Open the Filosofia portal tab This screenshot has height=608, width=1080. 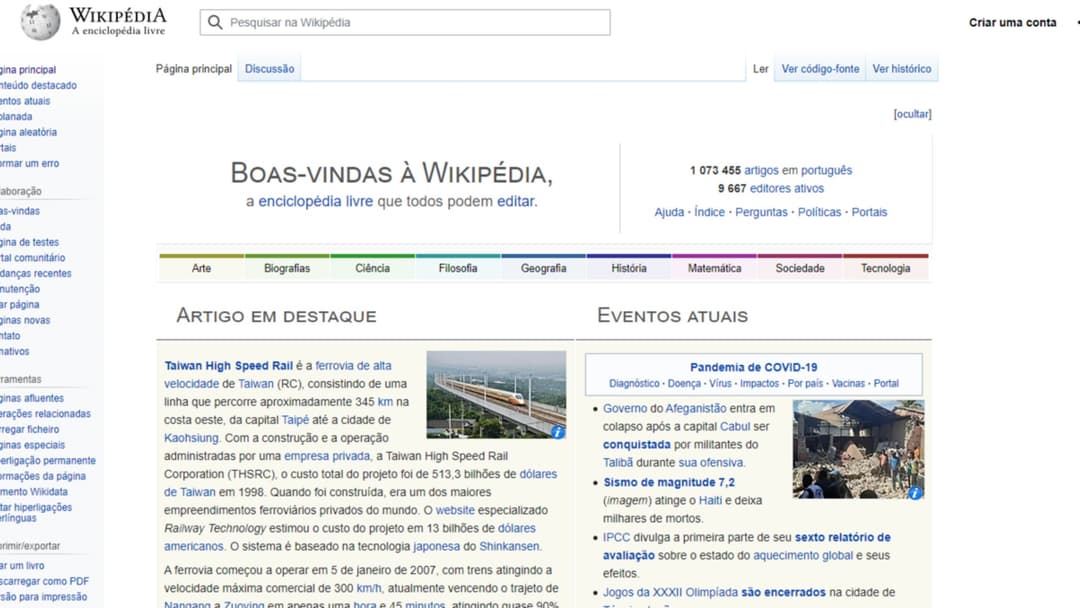[458, 268]
